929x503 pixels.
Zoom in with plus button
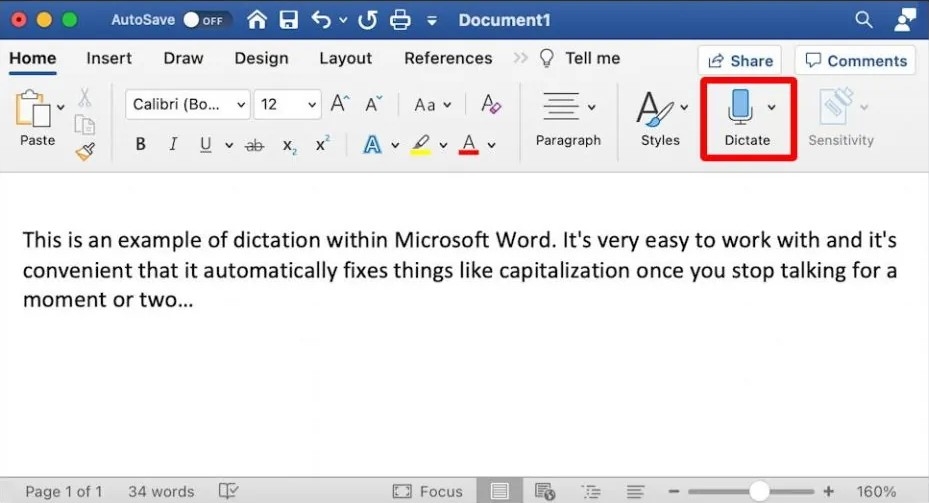coord(828,491)
